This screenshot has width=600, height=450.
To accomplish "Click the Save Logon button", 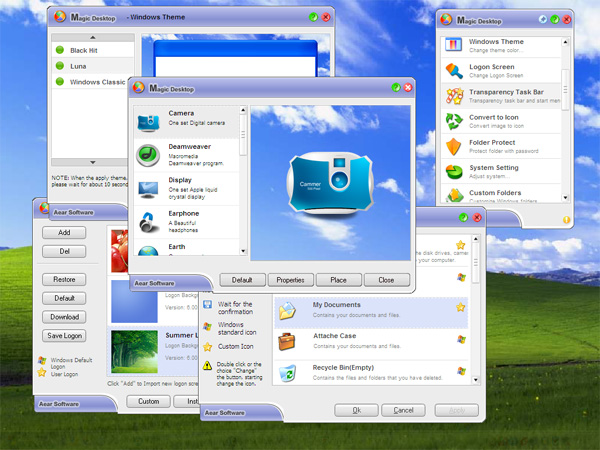I will click(x=64, y=336).
